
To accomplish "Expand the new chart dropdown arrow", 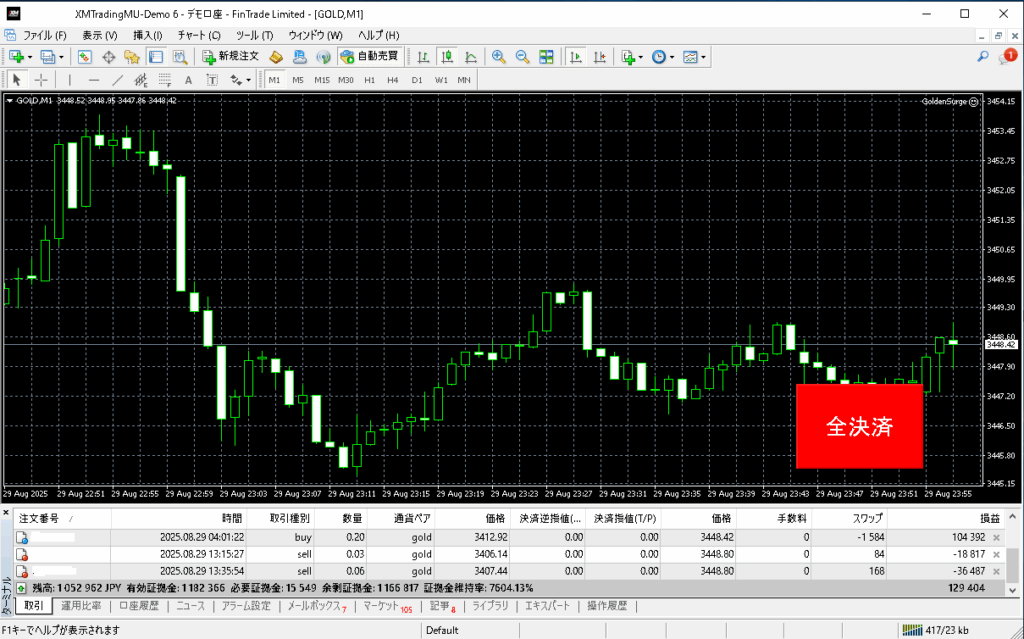I will [31, 57].
